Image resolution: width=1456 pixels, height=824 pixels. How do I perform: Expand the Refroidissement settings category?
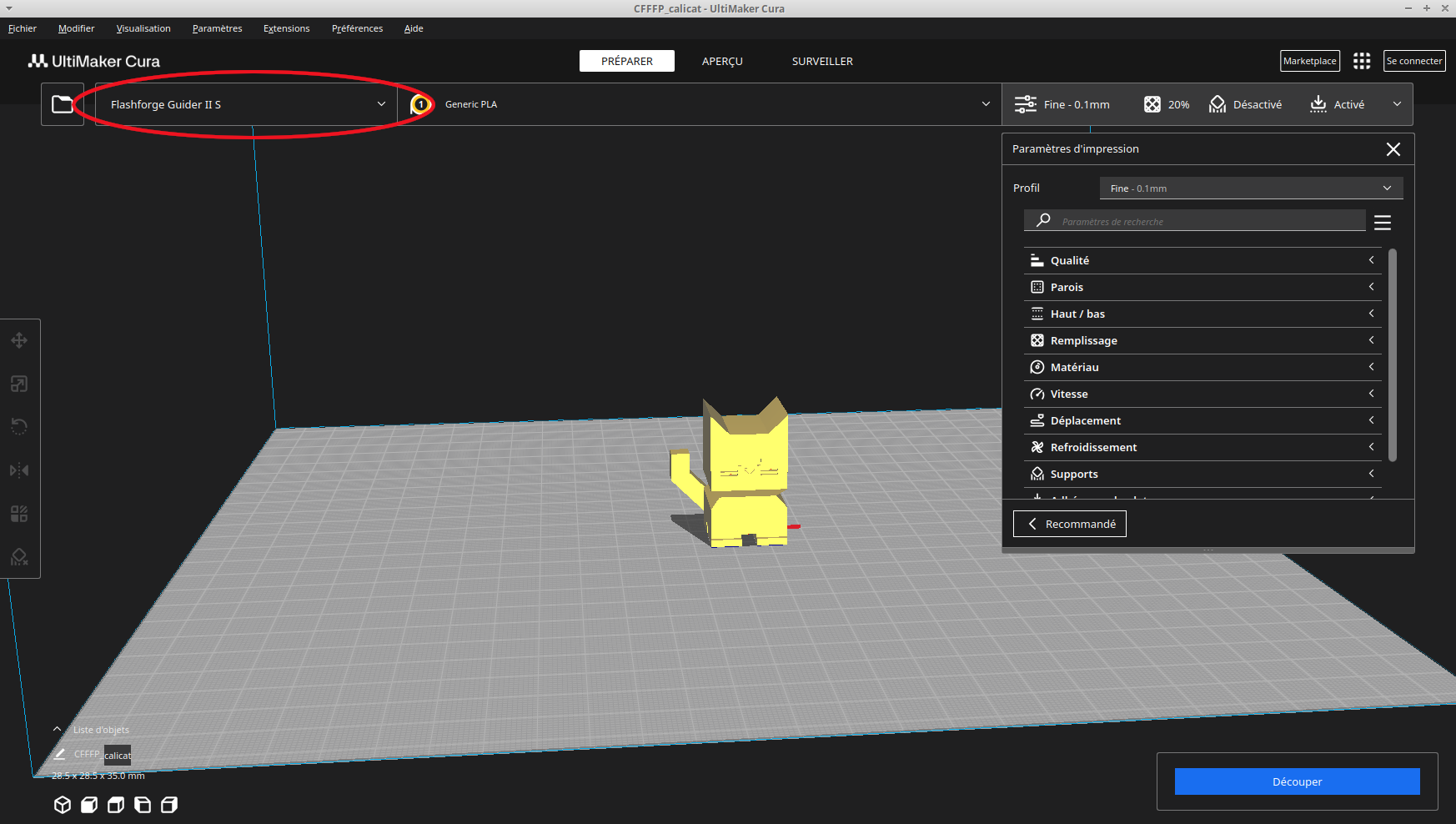[x=1202, y=448]
